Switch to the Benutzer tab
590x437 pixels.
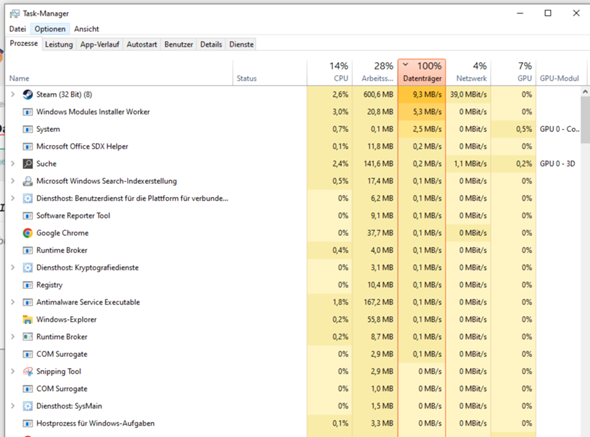[x=179, y=44]
